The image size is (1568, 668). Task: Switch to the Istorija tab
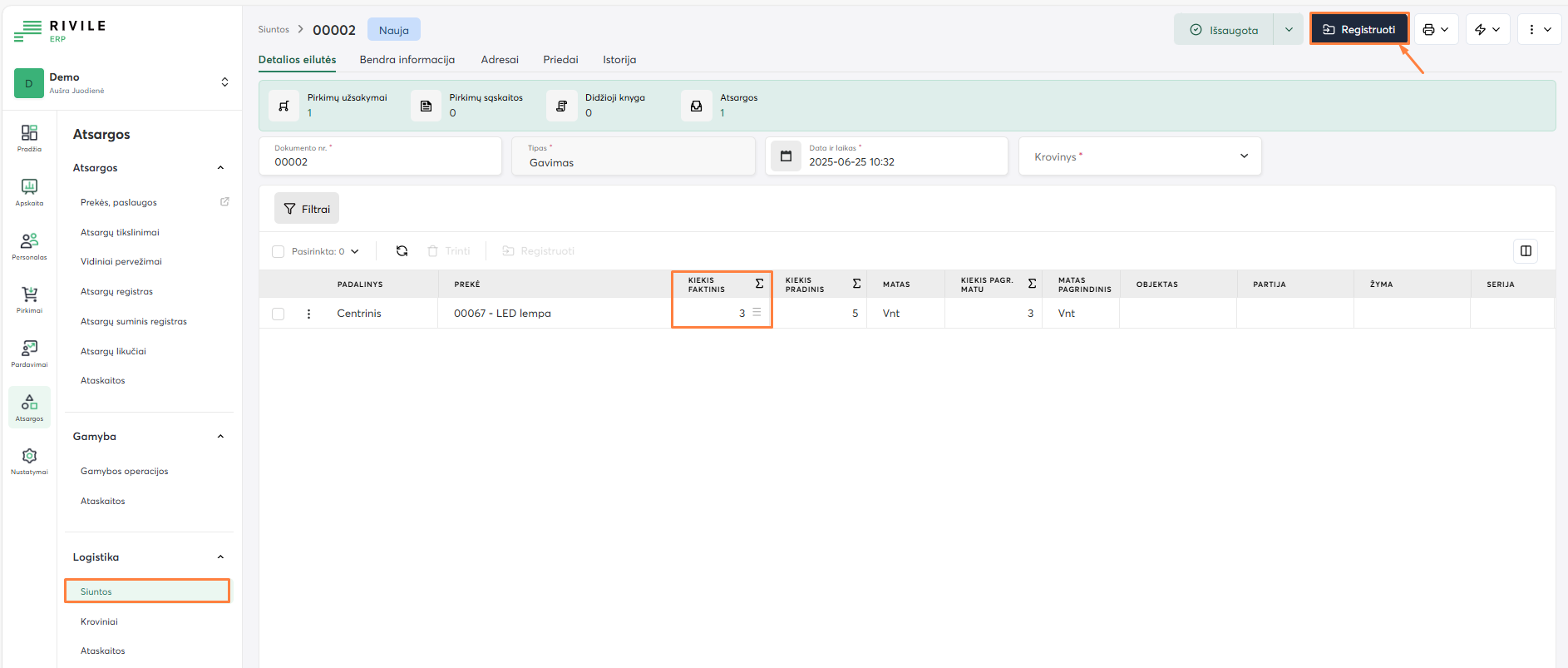click(x=619, y=60)
